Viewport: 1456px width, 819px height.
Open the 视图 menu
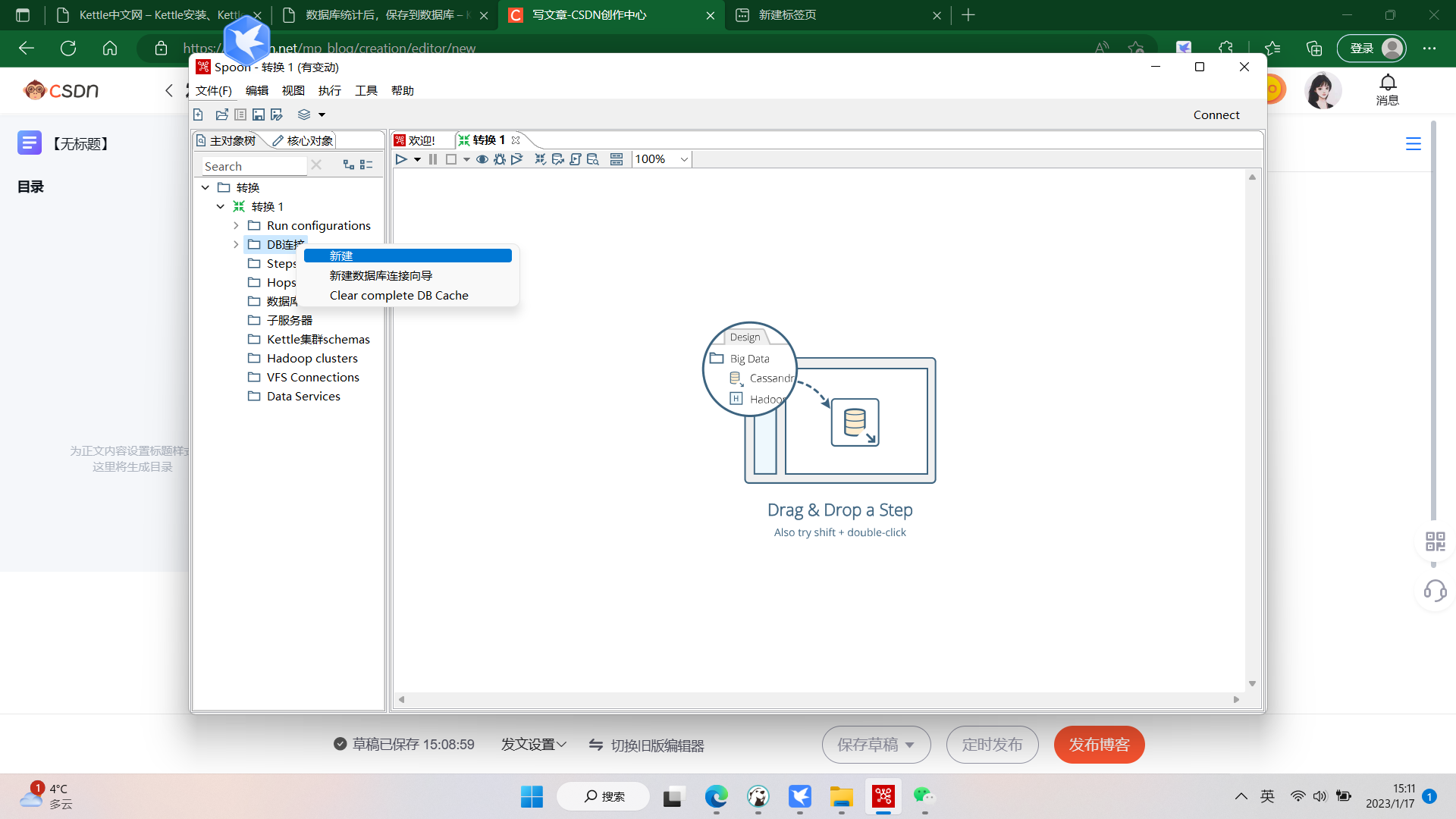pyautogui.click(x=293, y=90)
